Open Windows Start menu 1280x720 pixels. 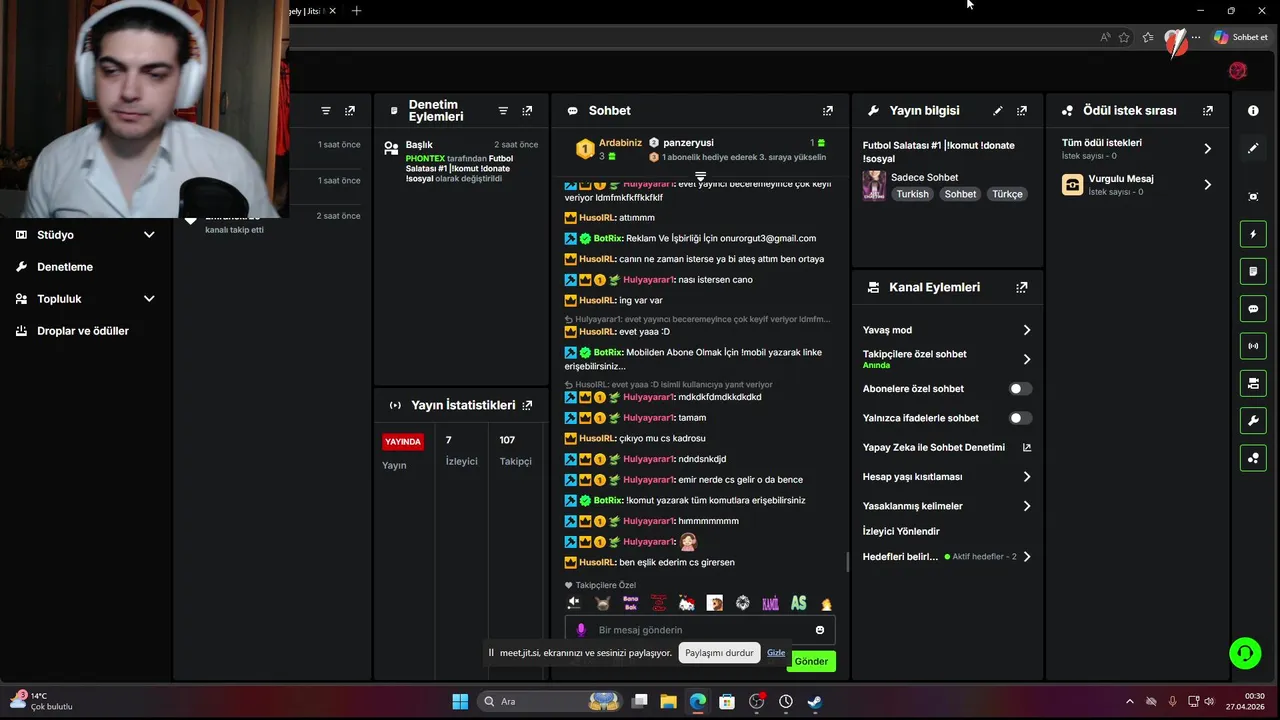pos(460,701)
